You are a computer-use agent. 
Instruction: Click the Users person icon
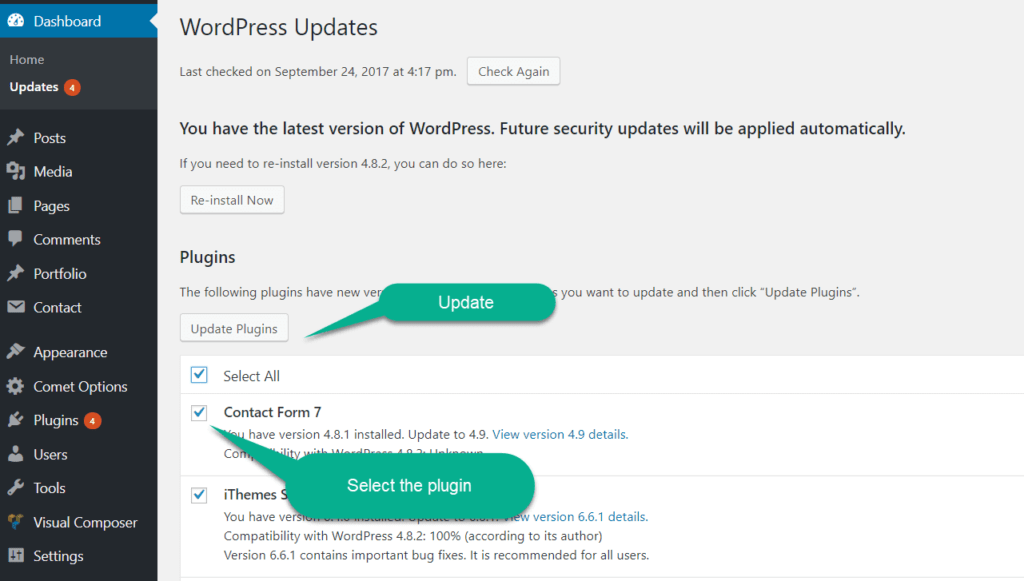click(16, 454)
